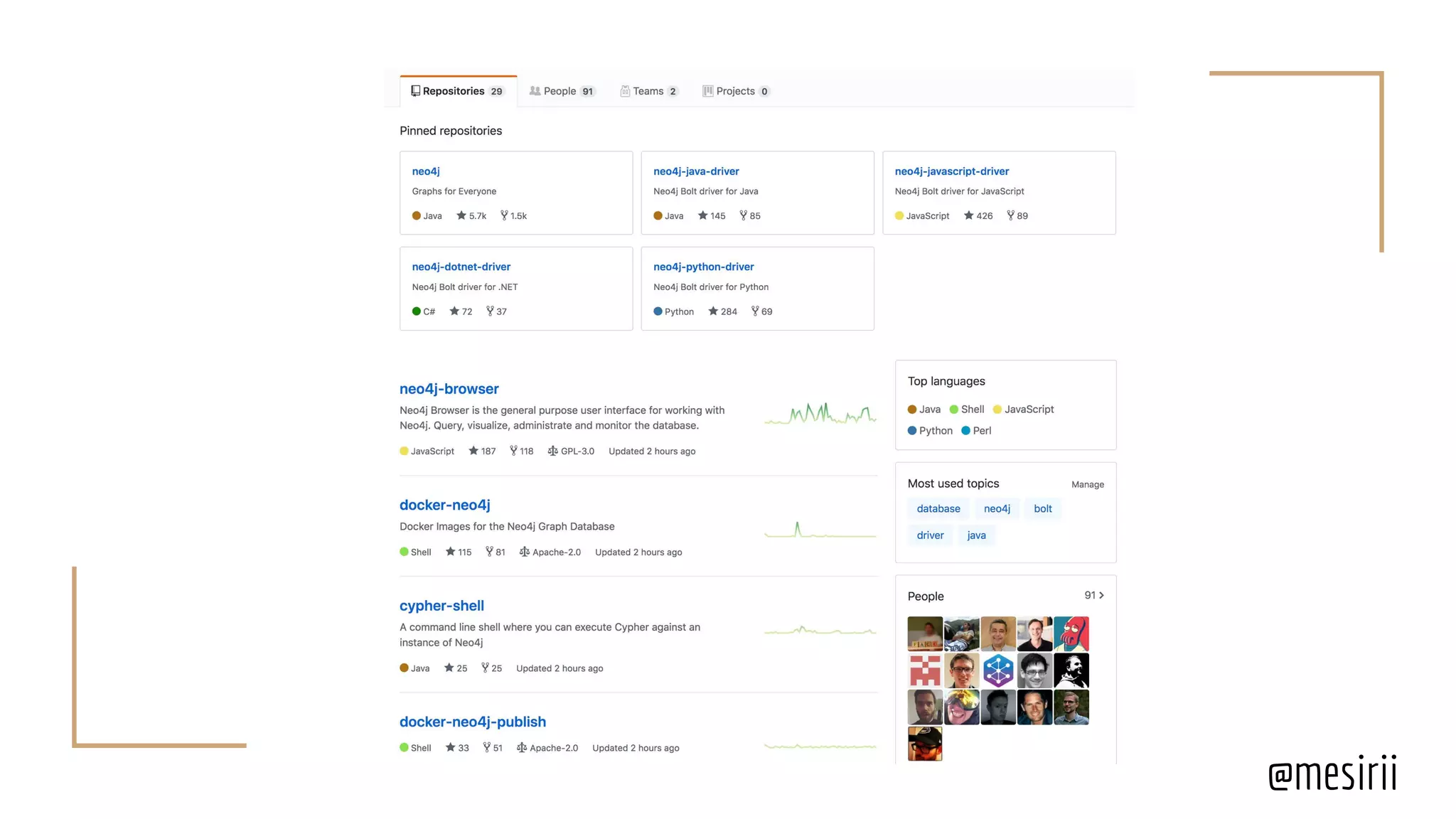The image size is (1456, 819).
Task: Open the neo4j-browser repository link
Action: 449,389
